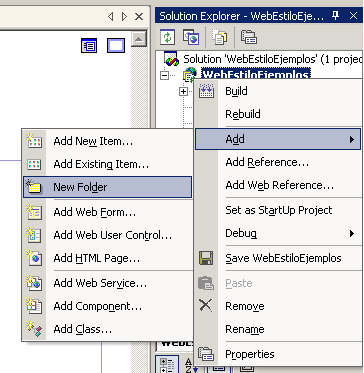Click the Add Component icon
The height and width of the screenshot is (373, 364).
[34, 306]
